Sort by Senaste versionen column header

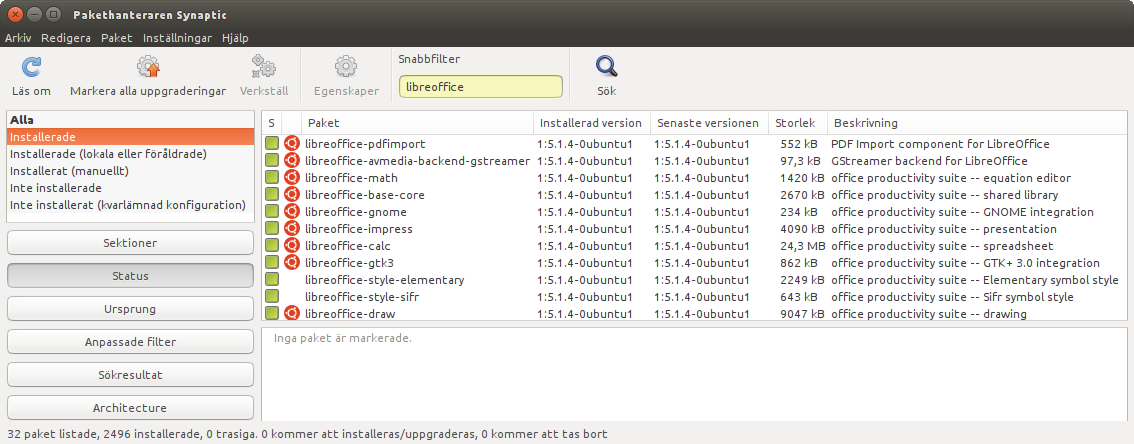(x=709, y=123)
